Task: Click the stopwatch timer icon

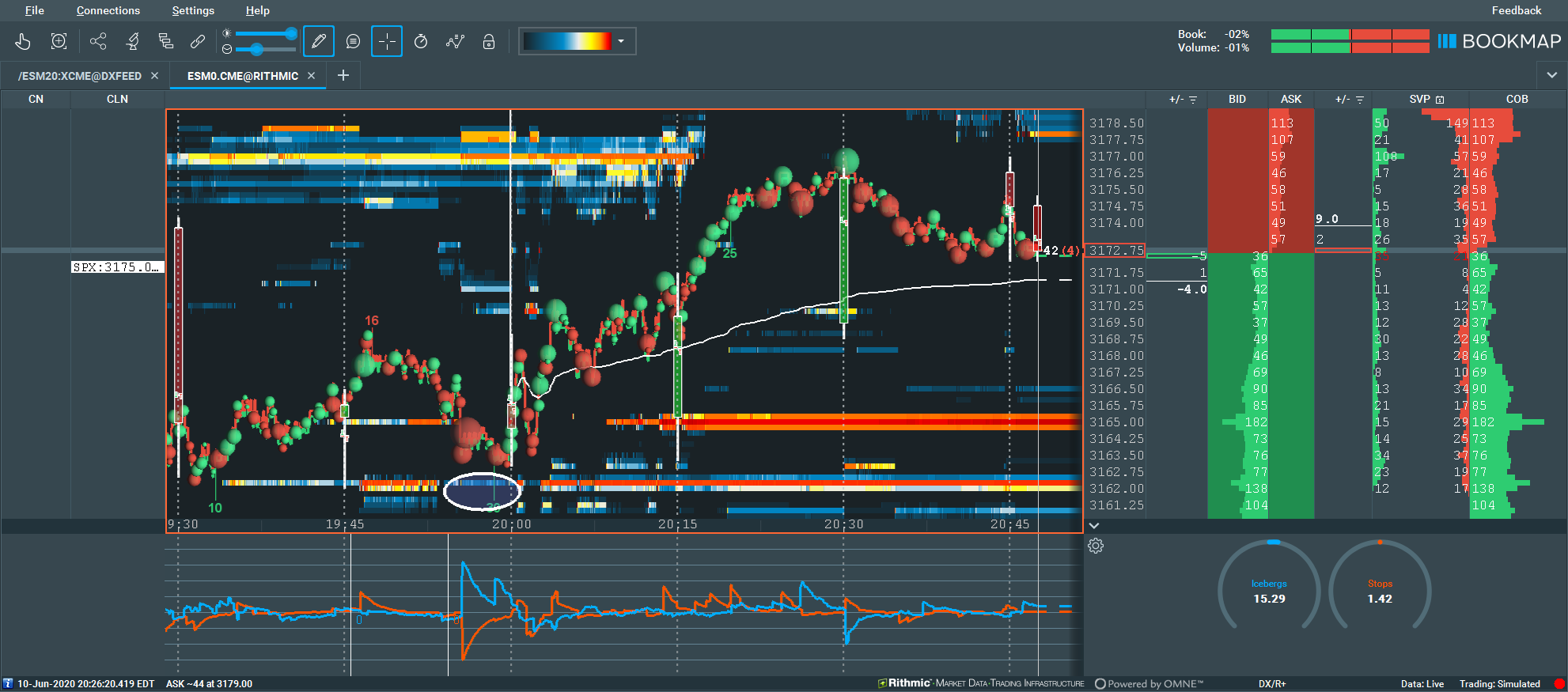Action: (421, 41)
